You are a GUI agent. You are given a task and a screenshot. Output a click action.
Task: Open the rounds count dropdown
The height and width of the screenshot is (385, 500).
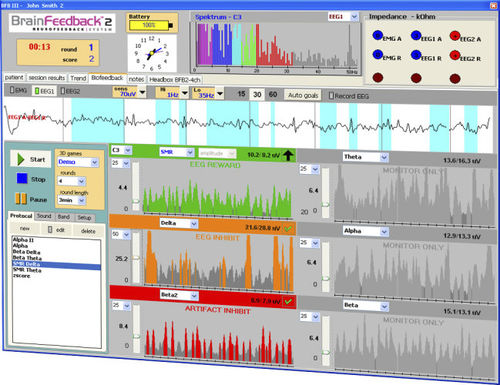81,181
